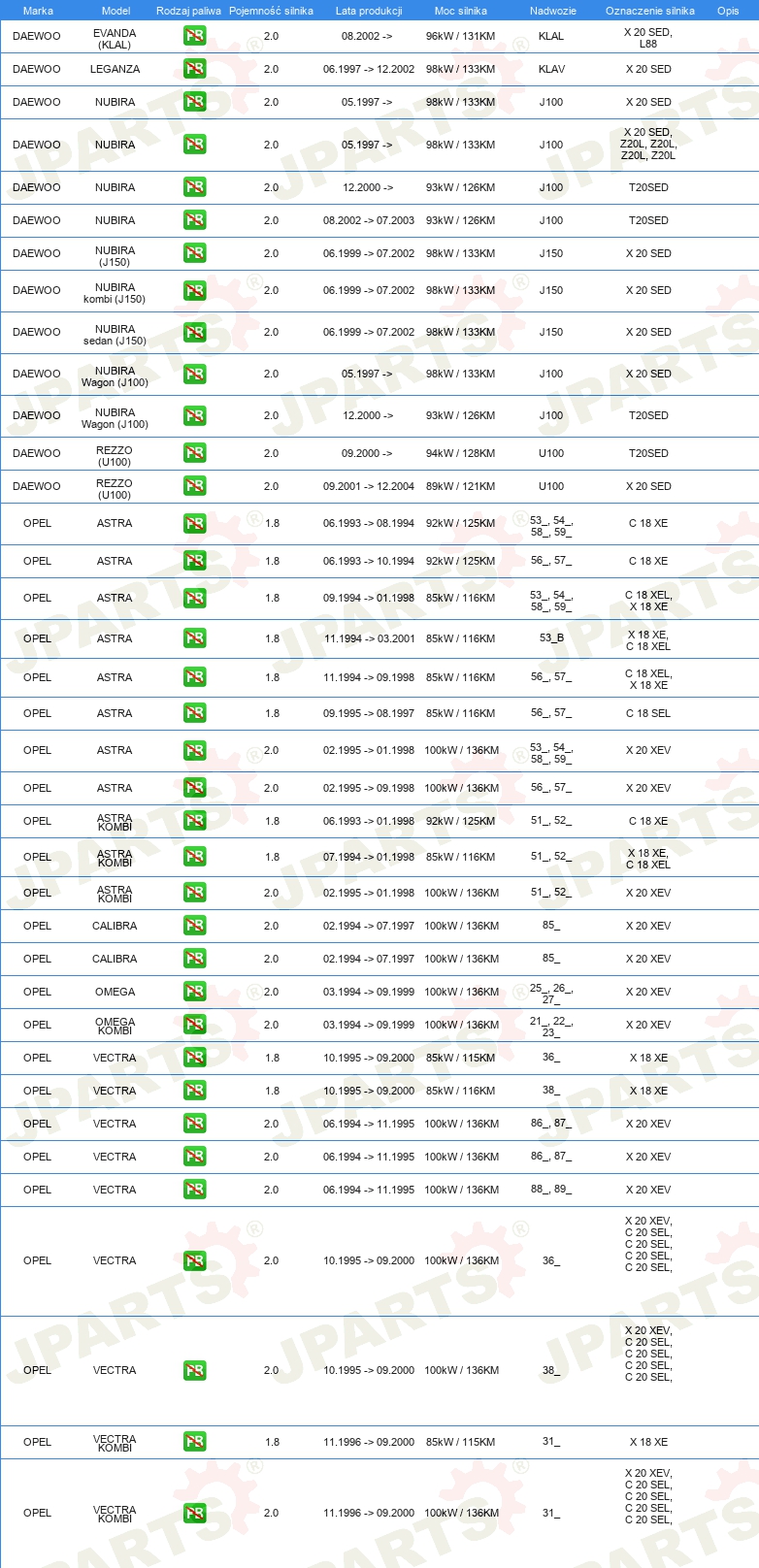Click fuel icon for Vectra 85kW / 115KM 36_ row

point(194,1058)
